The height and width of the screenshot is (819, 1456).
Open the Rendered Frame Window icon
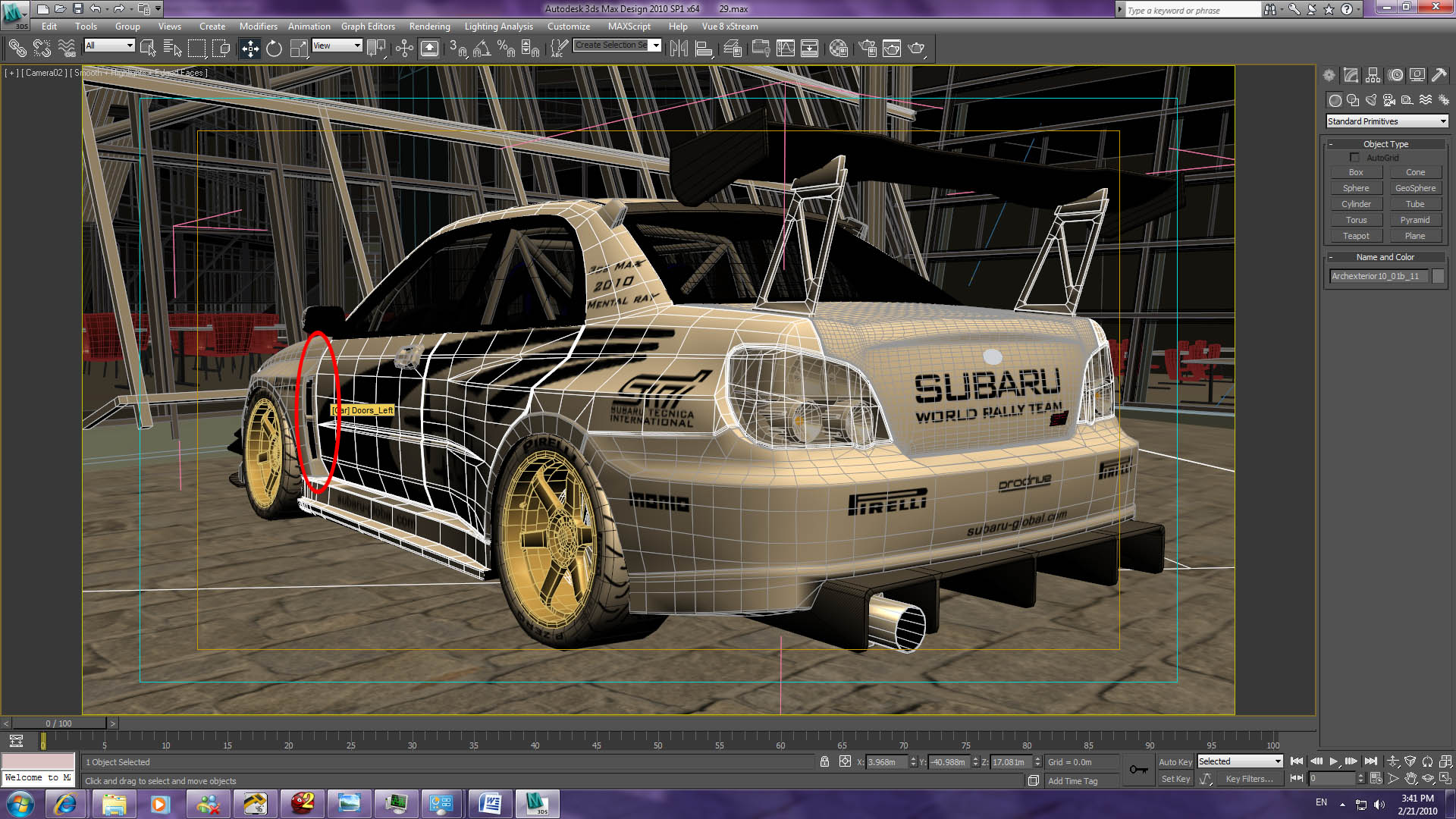coord(892,49)
